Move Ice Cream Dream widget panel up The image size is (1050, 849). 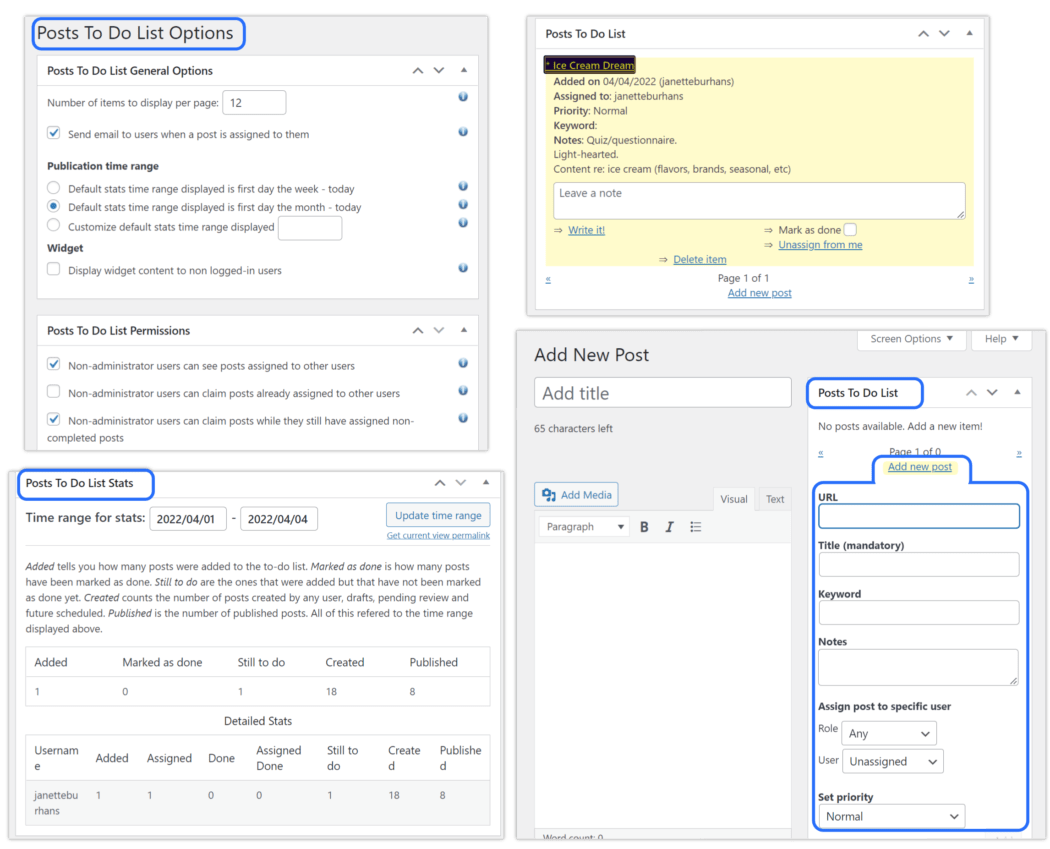(x=923, y=33)
